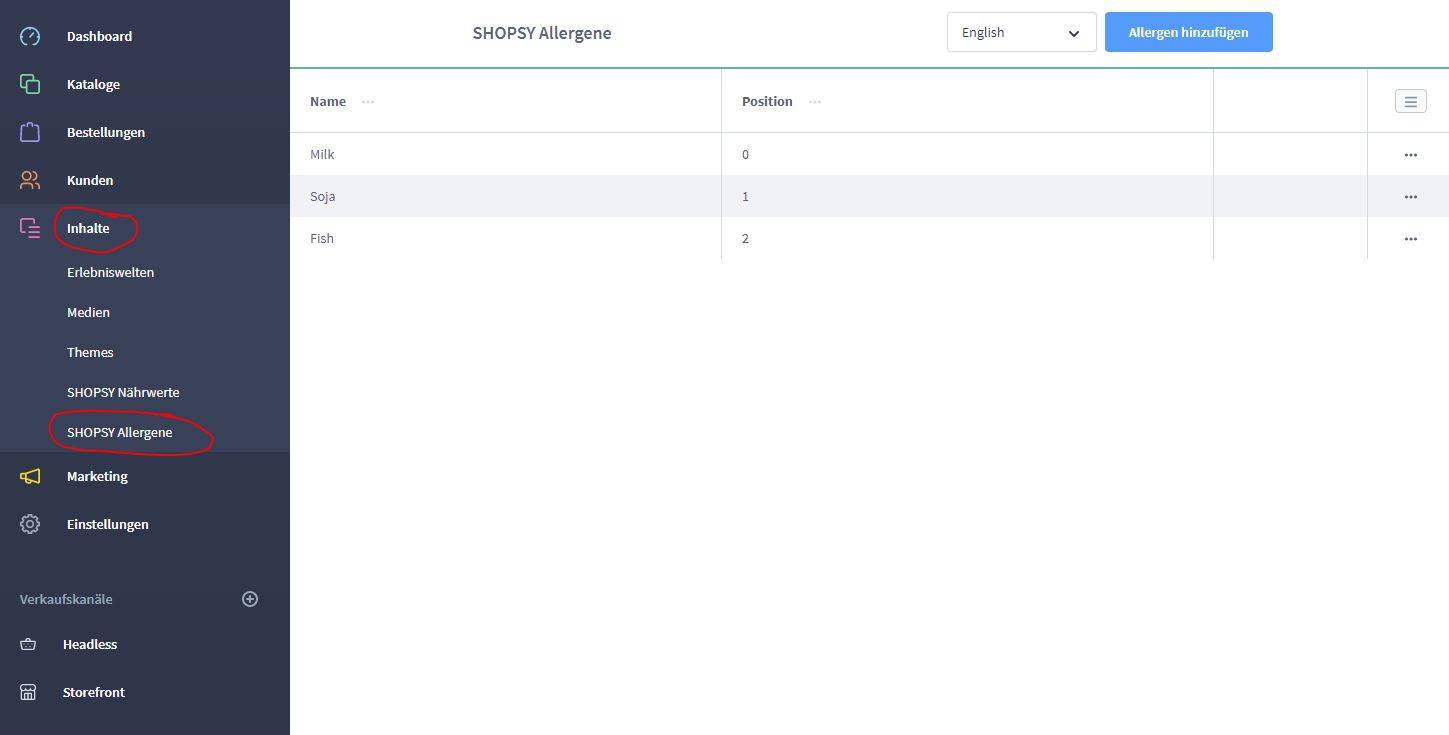Collapse the Inhalte menu
This screenshot has width=1449, height=735.
pyautogui.click(x=88, y=228)
